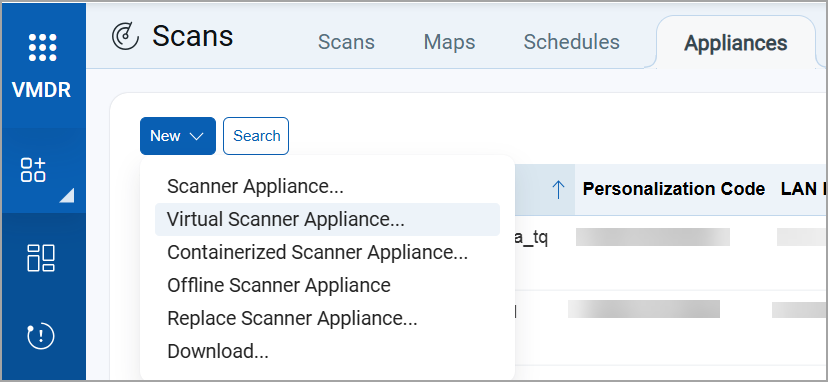This screenshot has height=382, width=828.
Task: Click the radar Scans logo icon
Action: click(126, 37)
